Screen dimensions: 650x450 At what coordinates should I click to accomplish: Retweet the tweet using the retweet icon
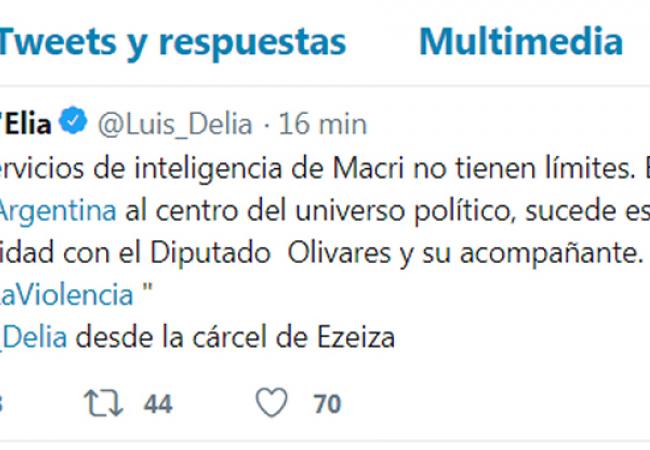coord(105,403)
